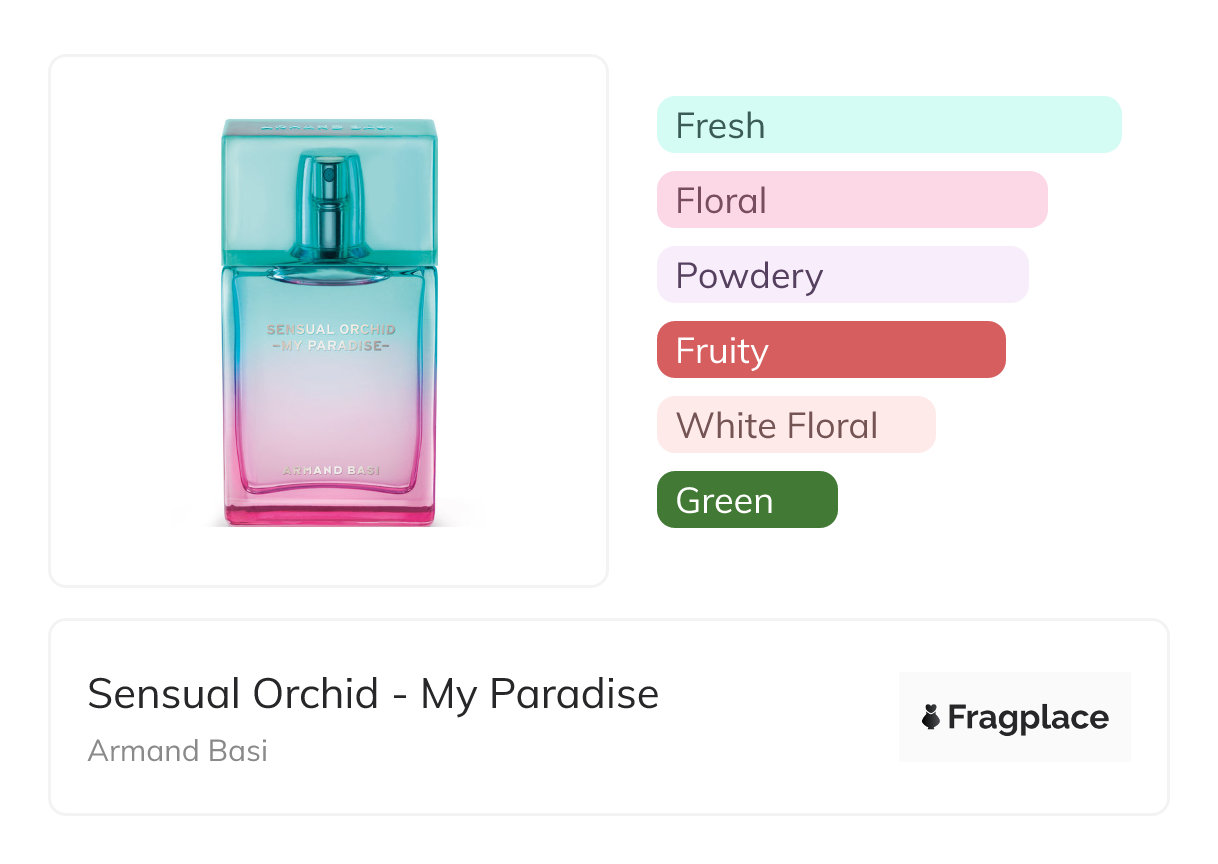Viewport: 1218px width, 864px height.
Task: Select the Floral accord bar
Action: click(x=851, y=200)
